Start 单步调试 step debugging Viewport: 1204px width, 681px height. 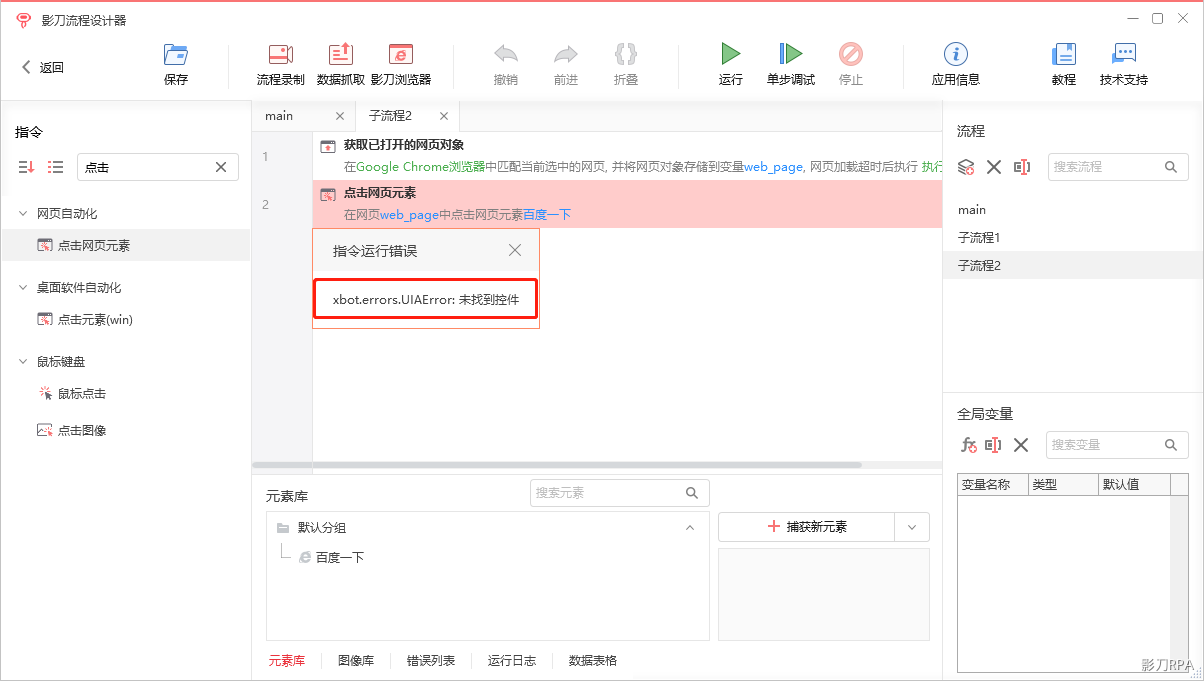point(791,55)
